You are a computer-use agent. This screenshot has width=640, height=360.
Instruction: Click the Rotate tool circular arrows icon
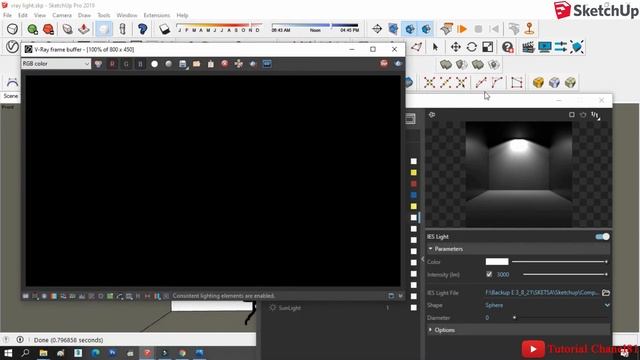point(471,47)
